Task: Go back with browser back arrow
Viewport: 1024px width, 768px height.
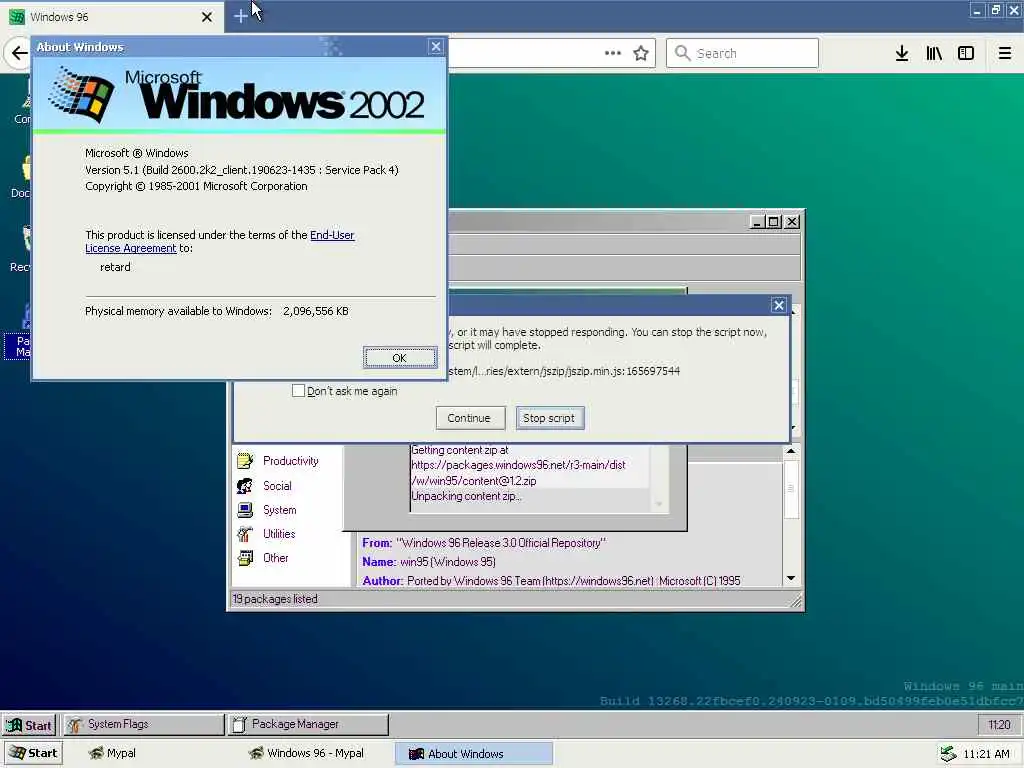Action: tap(19, 53)
